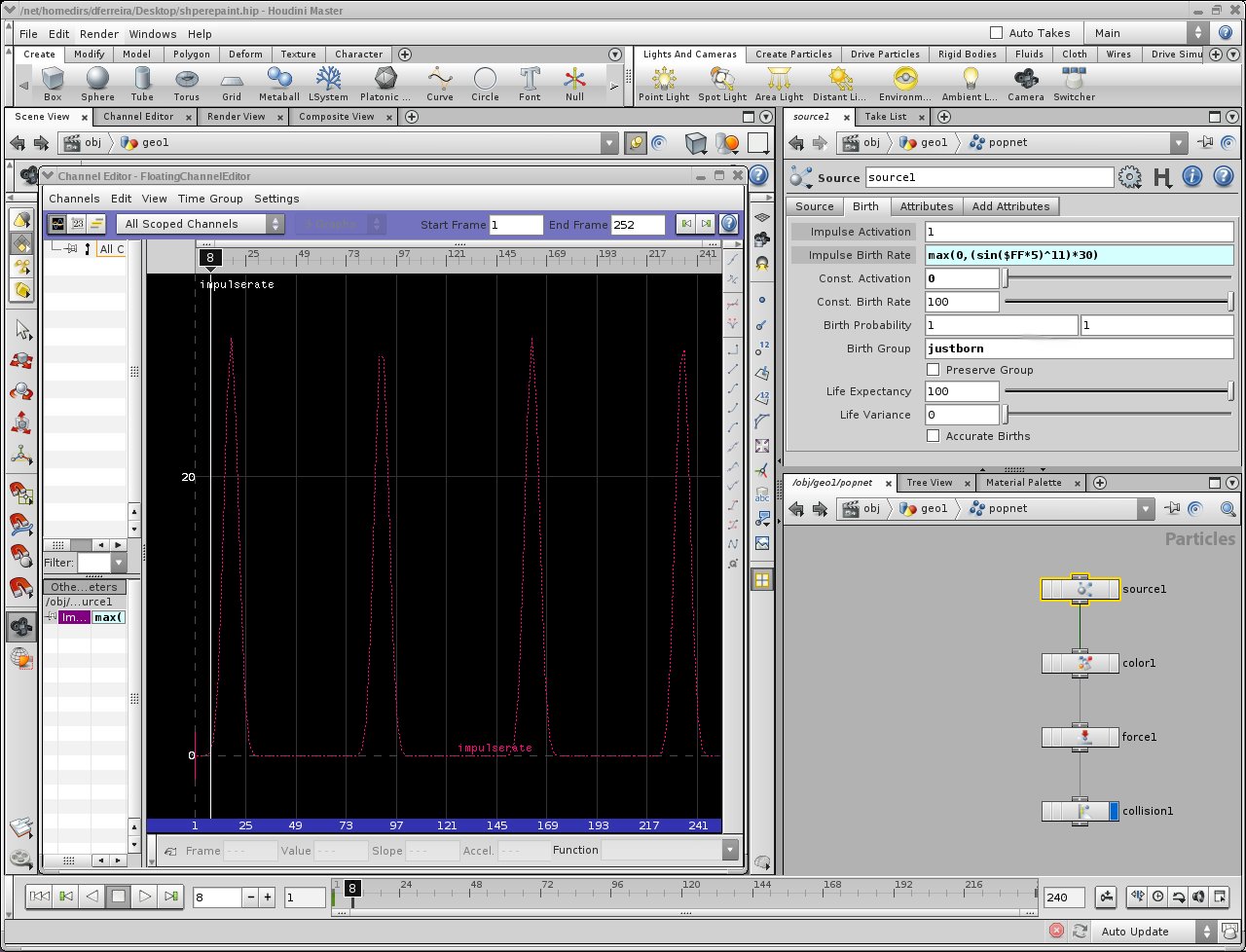
Task: Open the parameter gear menu
Action: pyautogui.click(x=1130, y=177)
